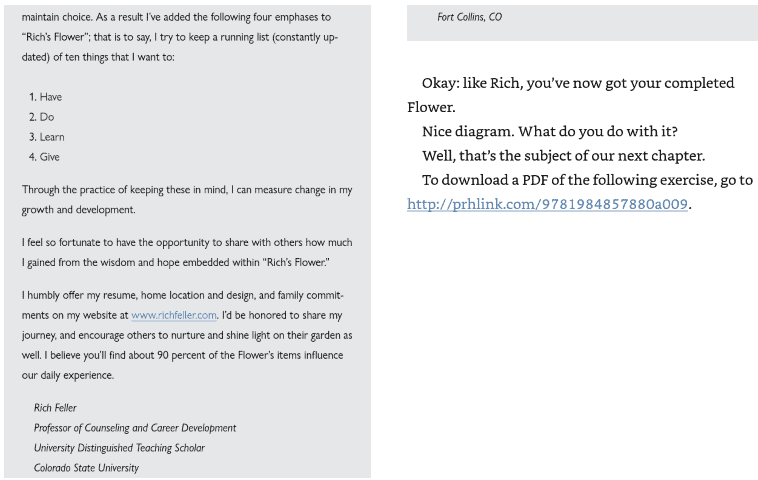The width and height of the screenshot is (758, 480).
Task: Click the paragraph beginning "I feel so fortunate"
Action: [187, 252]
